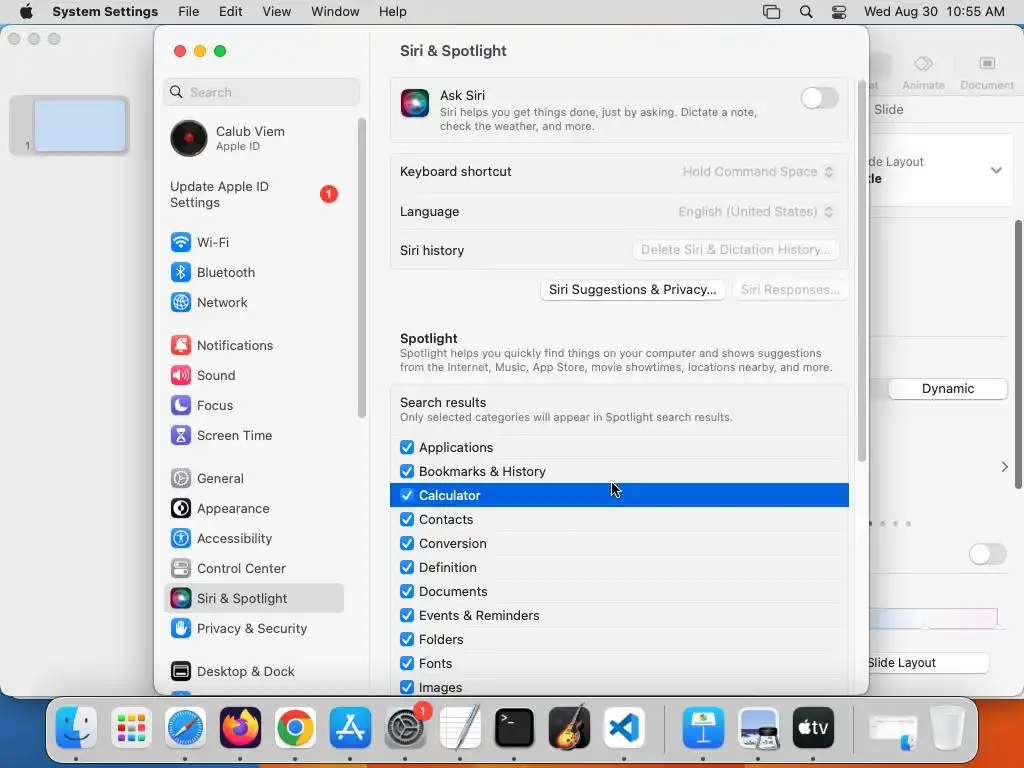
Task: Uncheck Applications search result category
Action: [407, 447]
